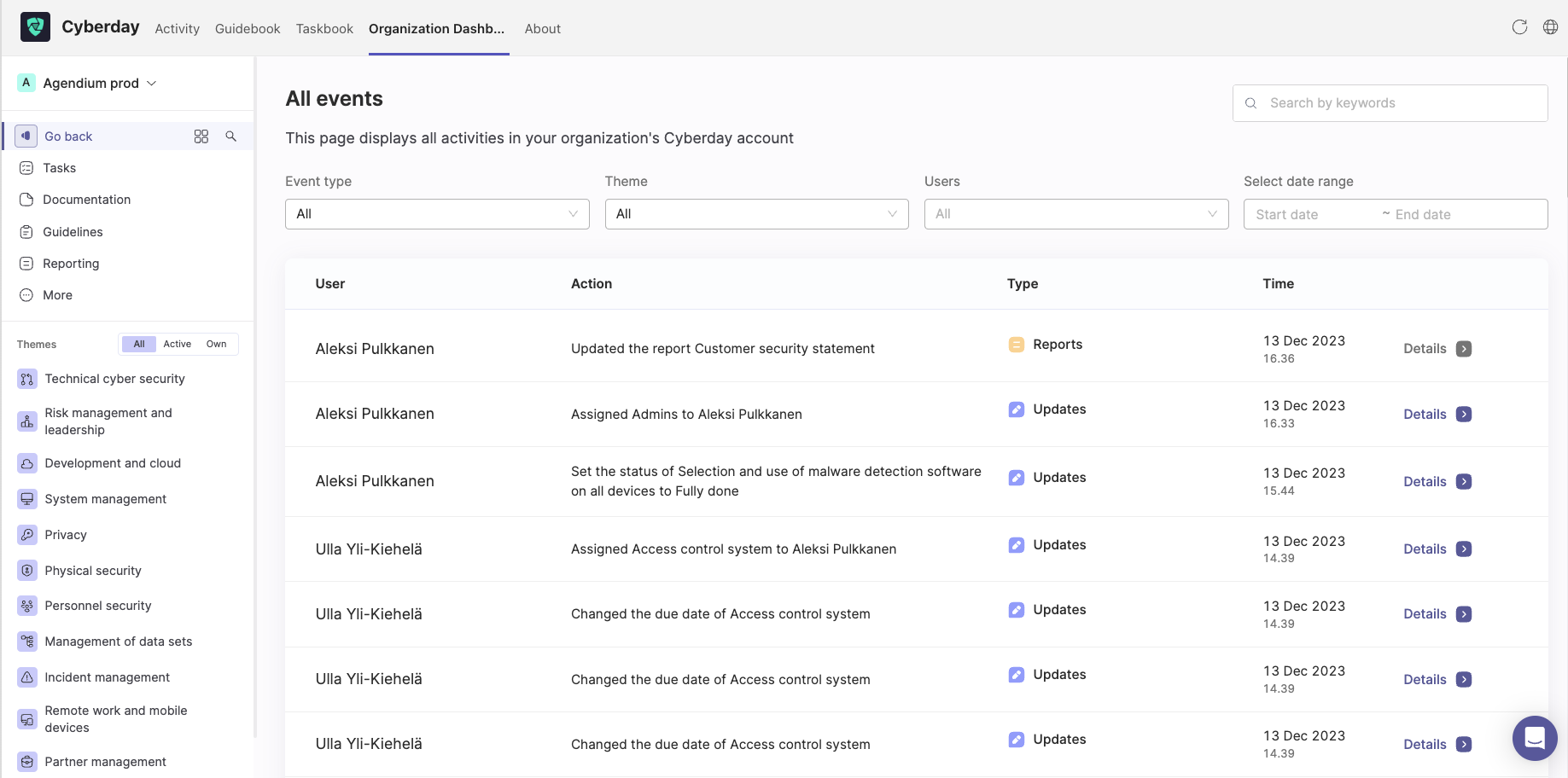Viewport: 1568px width, 778px height.
Task: Open the Privacy theme
Action: [x=66, y=535]
